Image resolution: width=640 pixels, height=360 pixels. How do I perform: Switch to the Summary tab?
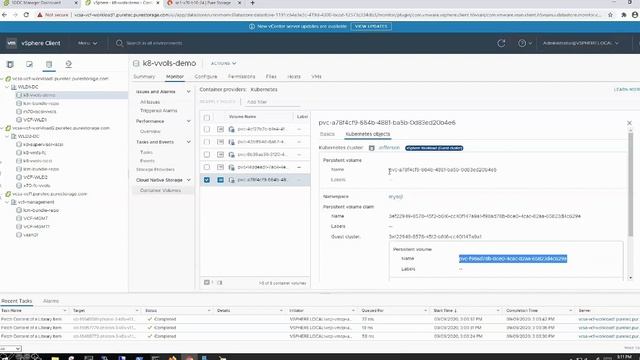[x=144, y=76]
